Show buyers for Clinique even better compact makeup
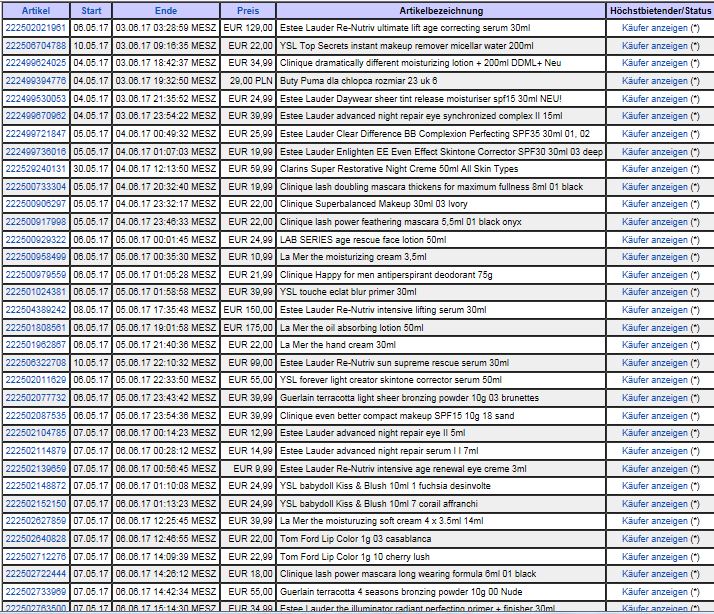The height and width of the screenshot is (614, 714). pos(654,415)
